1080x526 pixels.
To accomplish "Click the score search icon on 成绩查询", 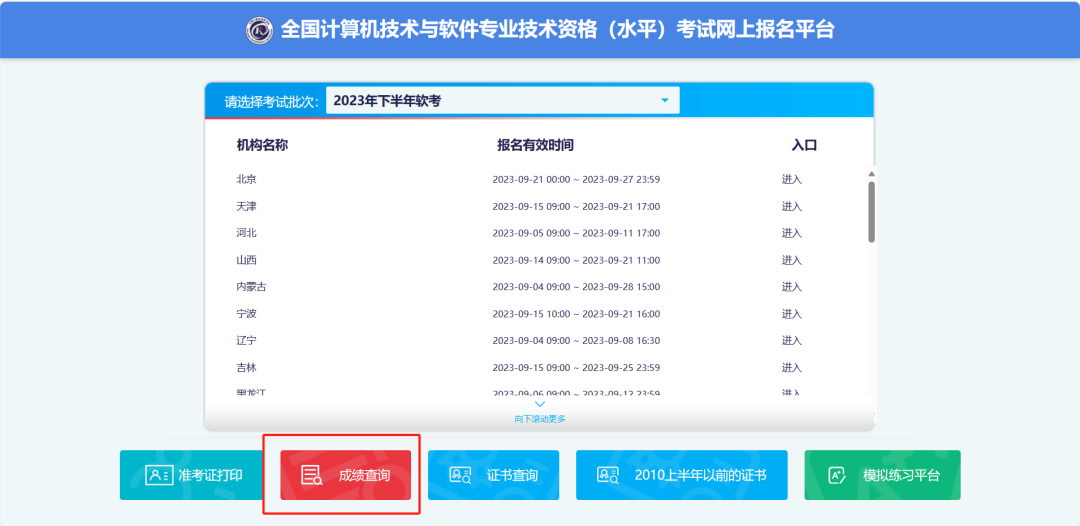I will pyautogui.click(x=312, y=475).
